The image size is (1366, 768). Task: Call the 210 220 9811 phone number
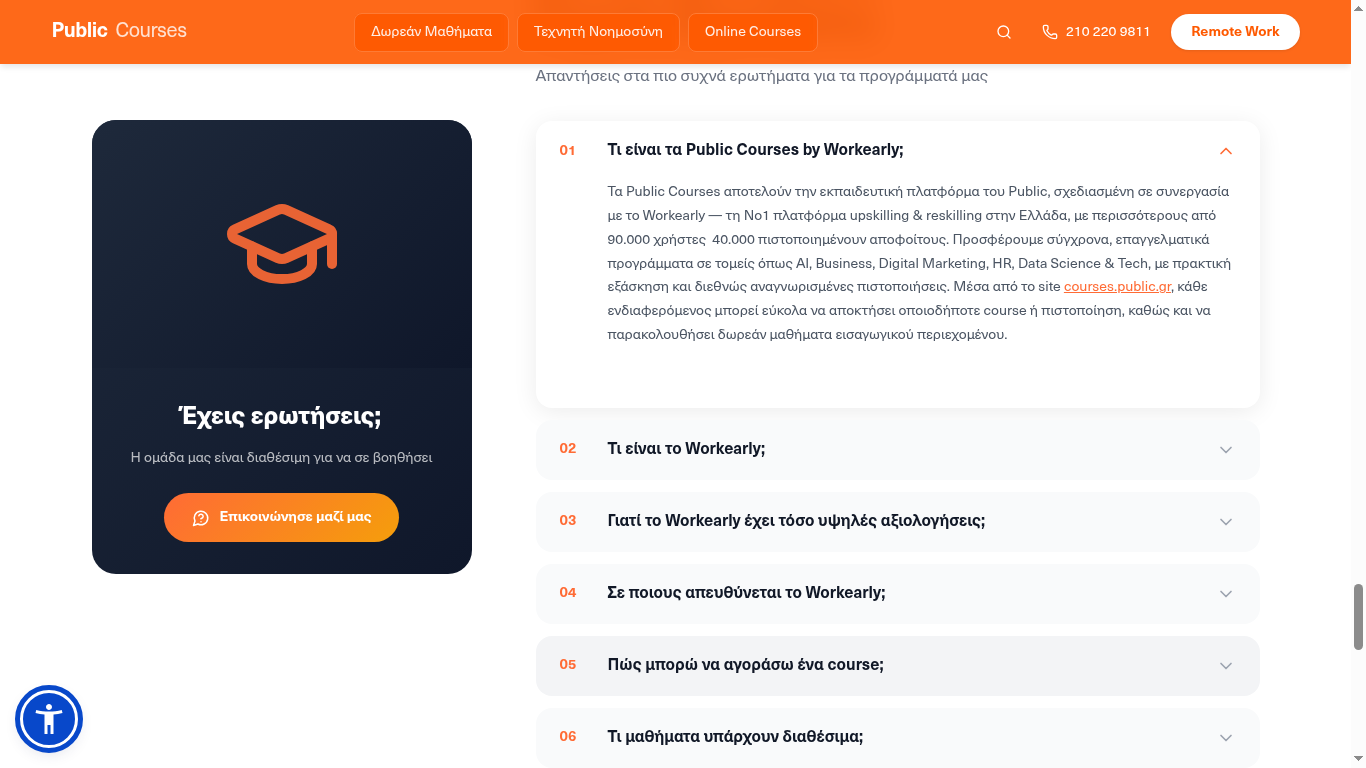point(1108,32)
